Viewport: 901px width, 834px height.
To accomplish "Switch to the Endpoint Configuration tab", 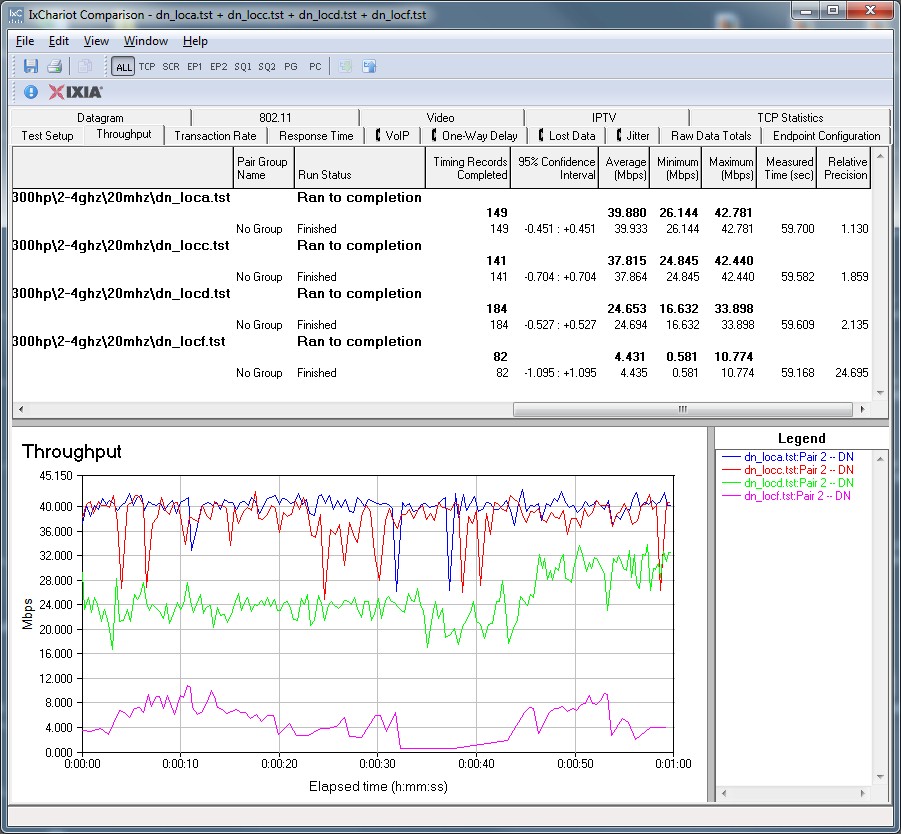I will coord(826,136).
